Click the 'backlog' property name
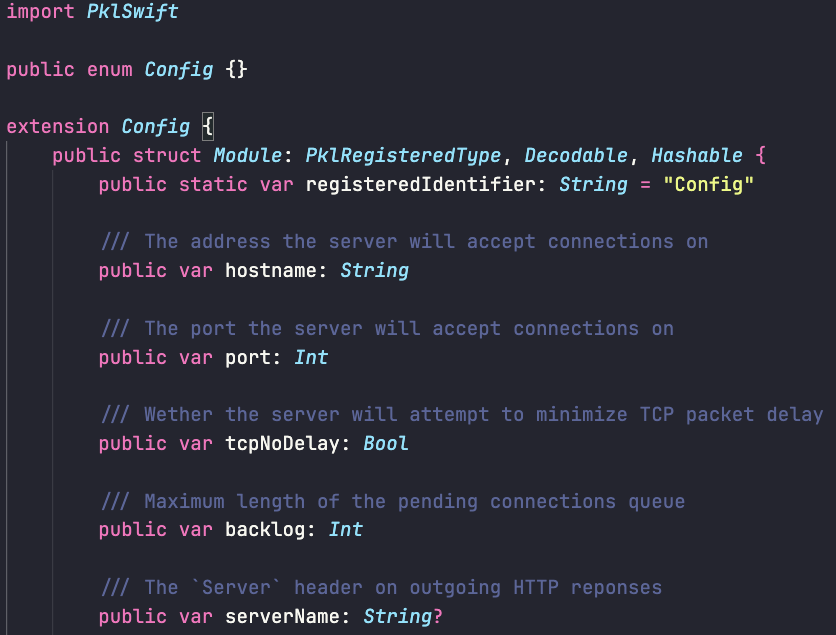The height and width of the screenshot is (635, 836). coord(265,530)
